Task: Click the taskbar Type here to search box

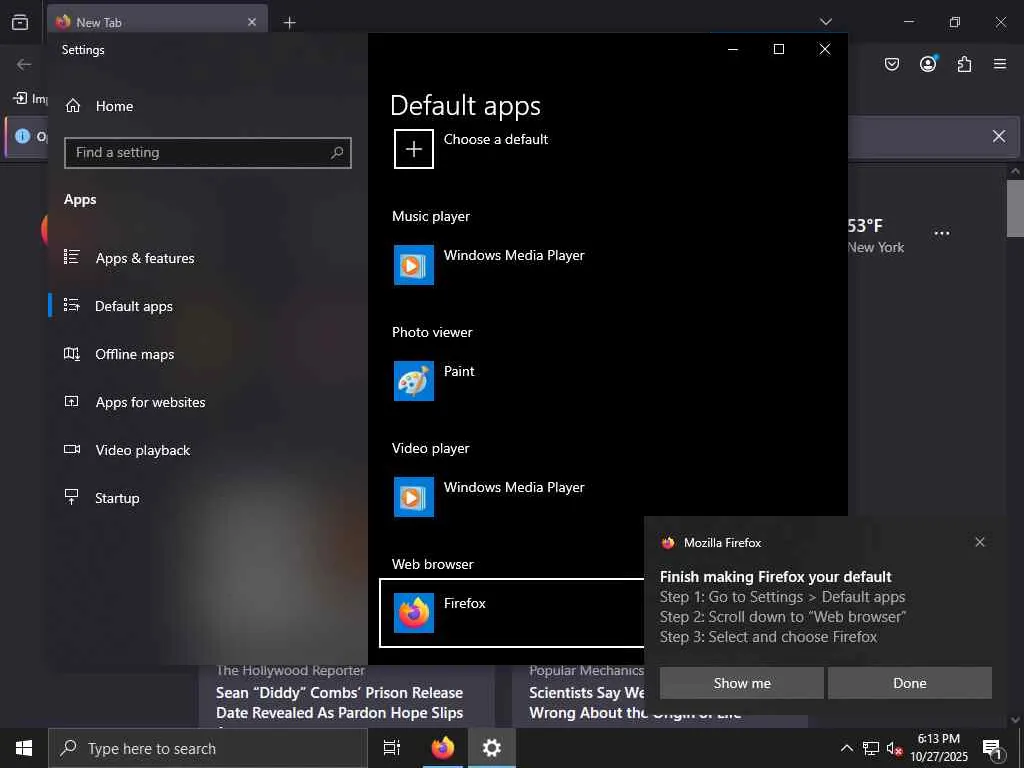Action: pos(208,748)
